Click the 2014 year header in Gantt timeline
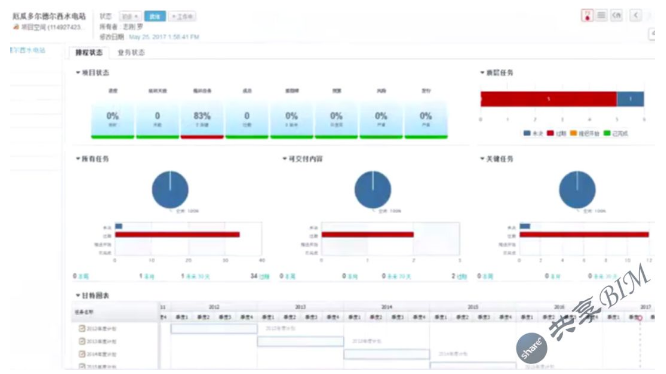 tap(387, 307)
